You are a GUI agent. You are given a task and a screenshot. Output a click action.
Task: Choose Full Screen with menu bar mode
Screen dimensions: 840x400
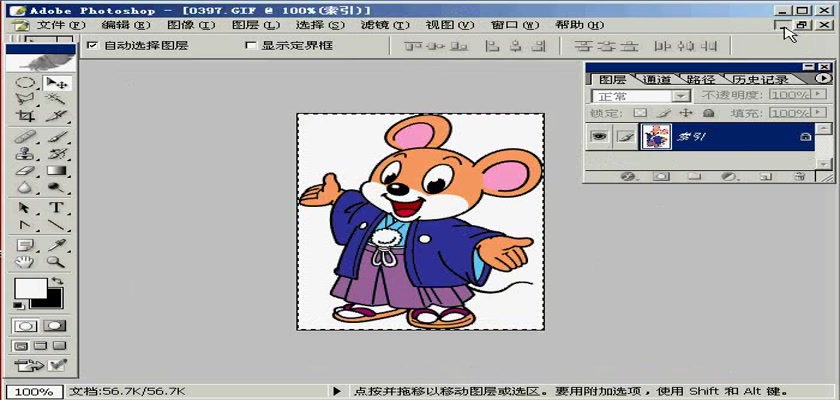[40, 346]
